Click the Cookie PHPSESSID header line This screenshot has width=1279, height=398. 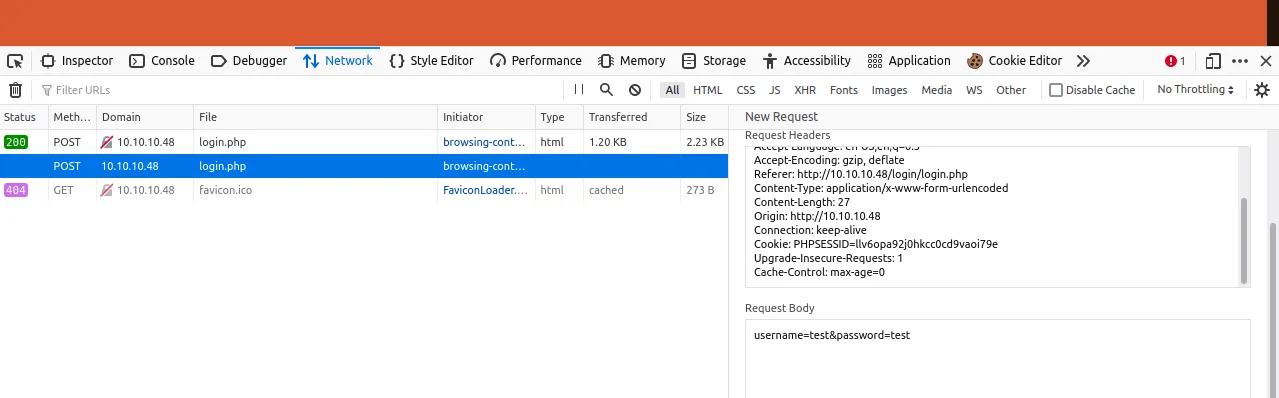876,244
